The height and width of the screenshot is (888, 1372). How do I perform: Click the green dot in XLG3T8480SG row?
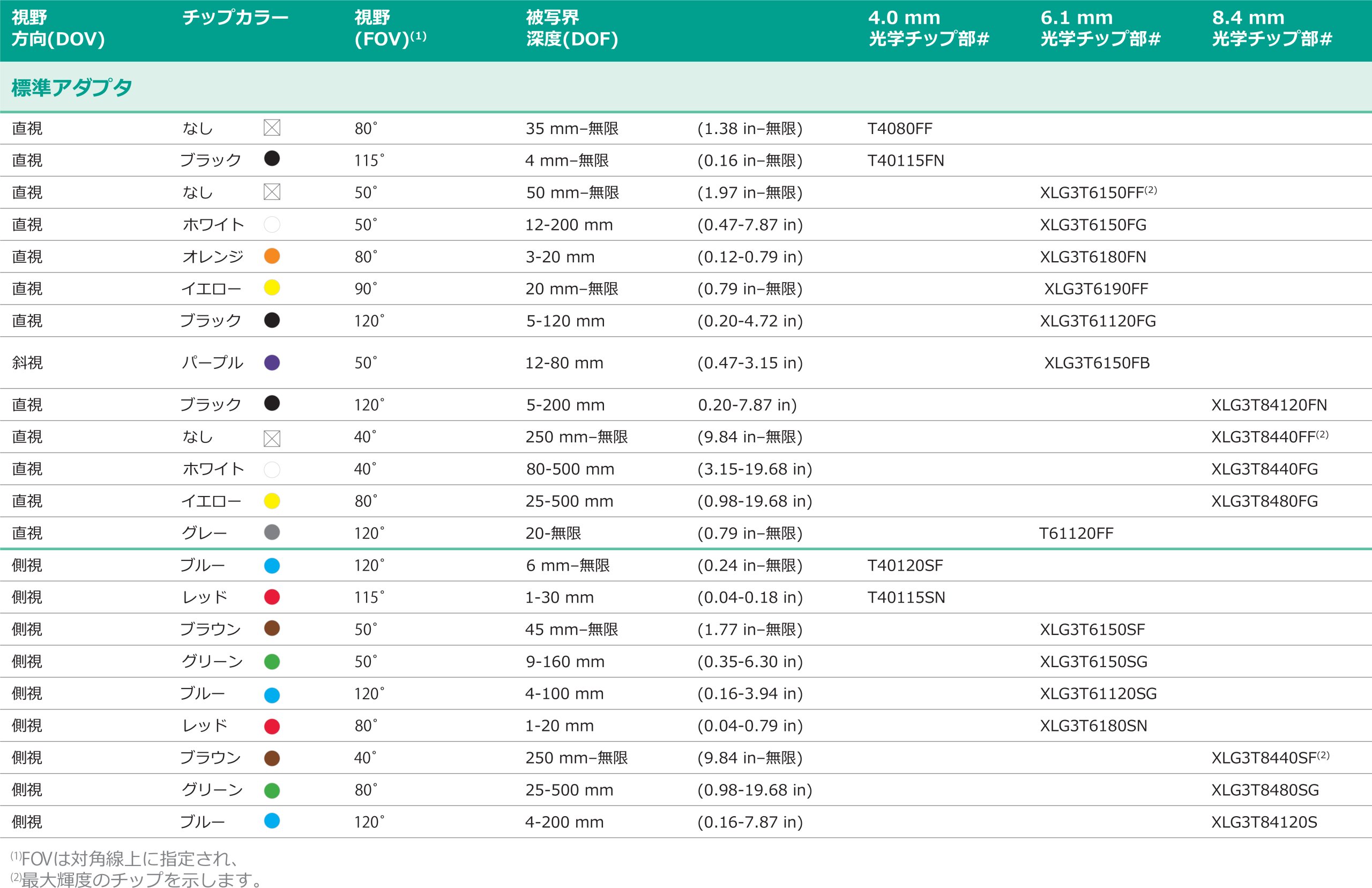[272, 790]
